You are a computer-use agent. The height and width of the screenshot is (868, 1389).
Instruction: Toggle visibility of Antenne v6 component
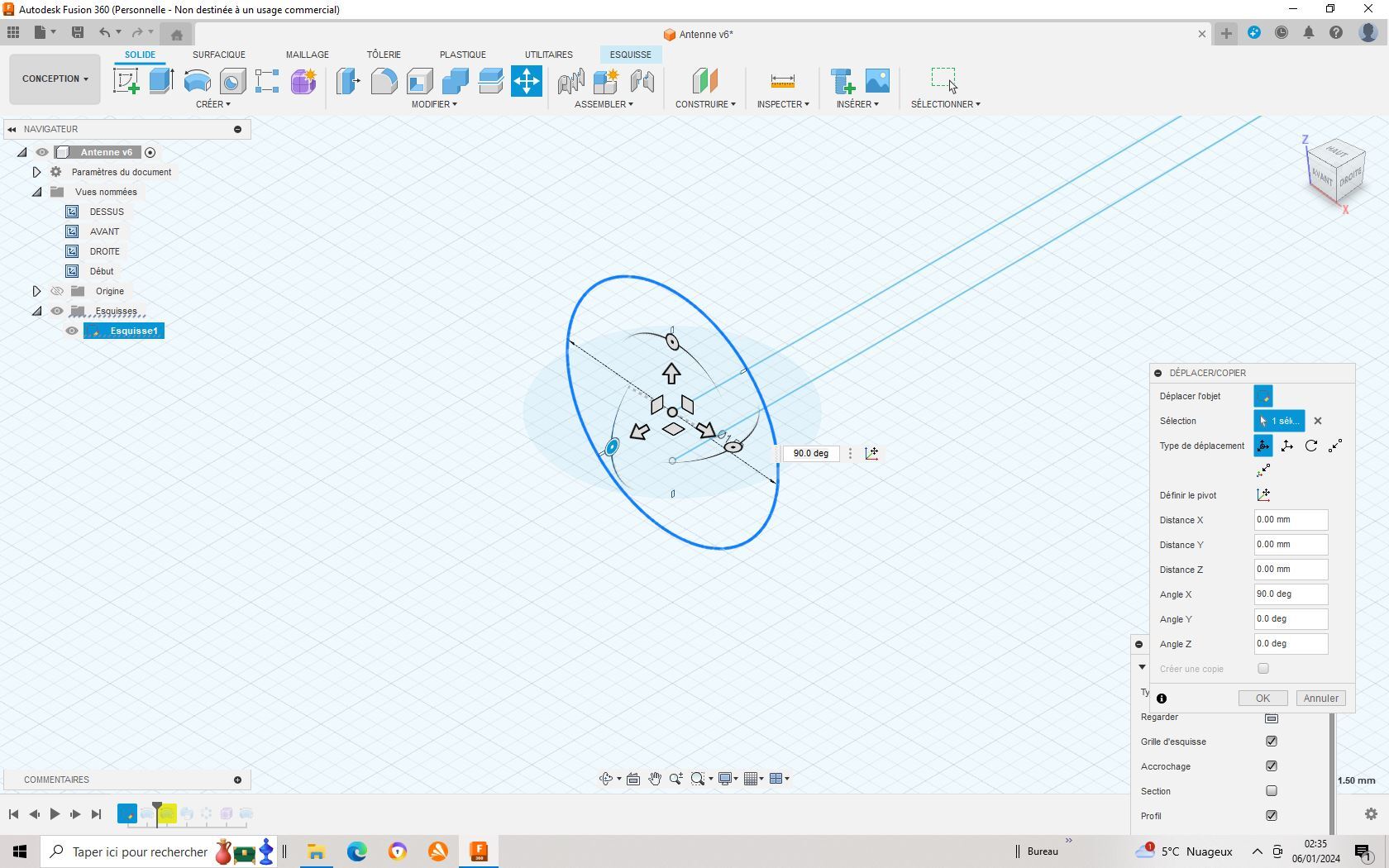click(42, 152)
